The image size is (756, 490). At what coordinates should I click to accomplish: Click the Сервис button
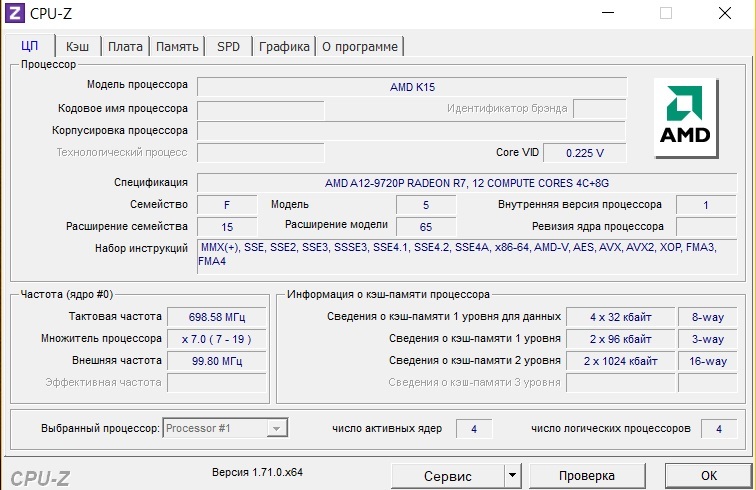click(447, 475)
